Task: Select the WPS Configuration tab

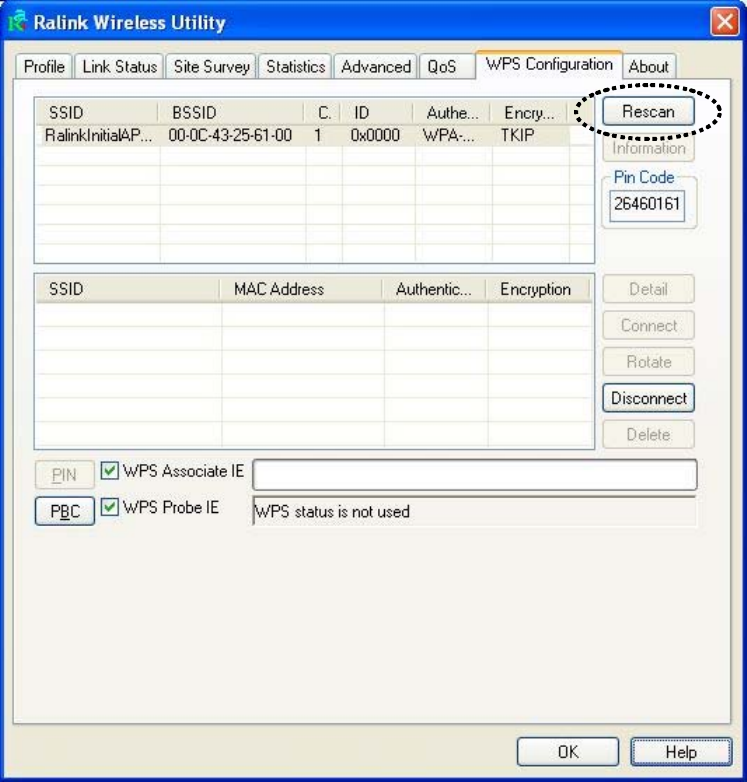Action: click(x=549, y=64)
